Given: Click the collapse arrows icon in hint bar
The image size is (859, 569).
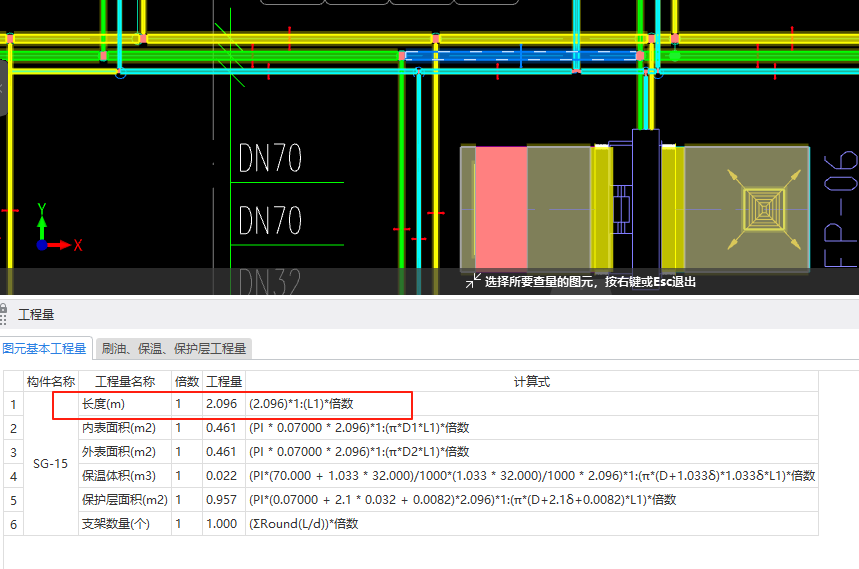Looking at the screenshot, I should pos(473,281).
